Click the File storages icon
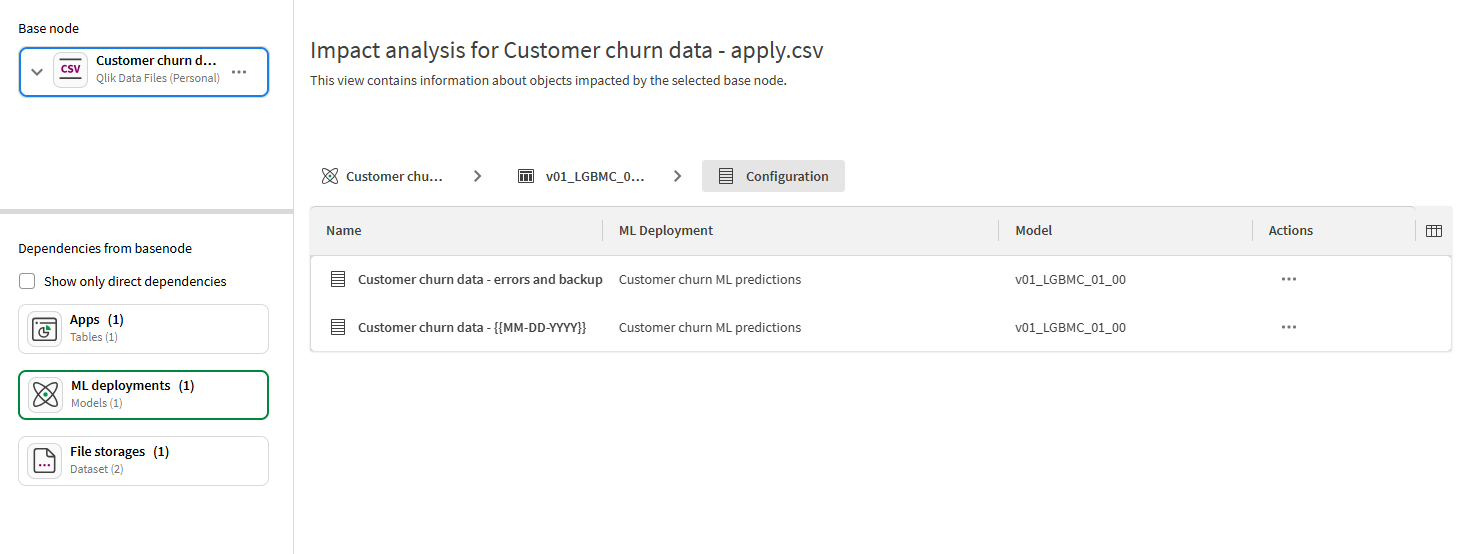The width and height of the screenshot is (1458, 554). [45, 461]
